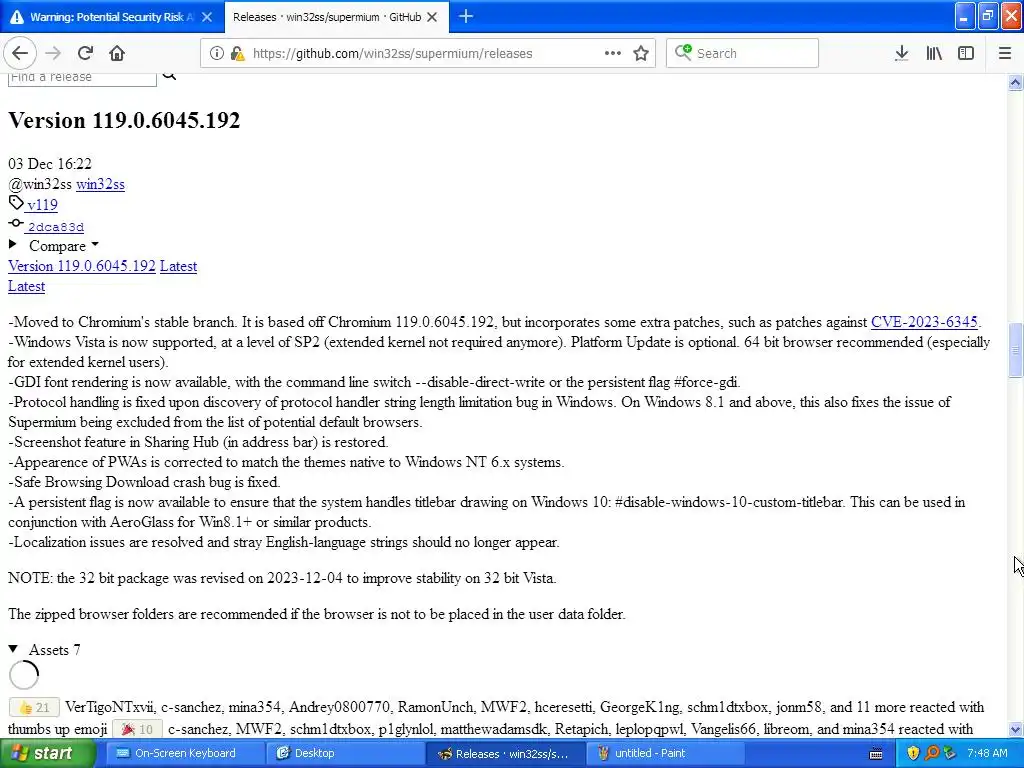Close the Security Risk warning tab

tap(207, 17)
